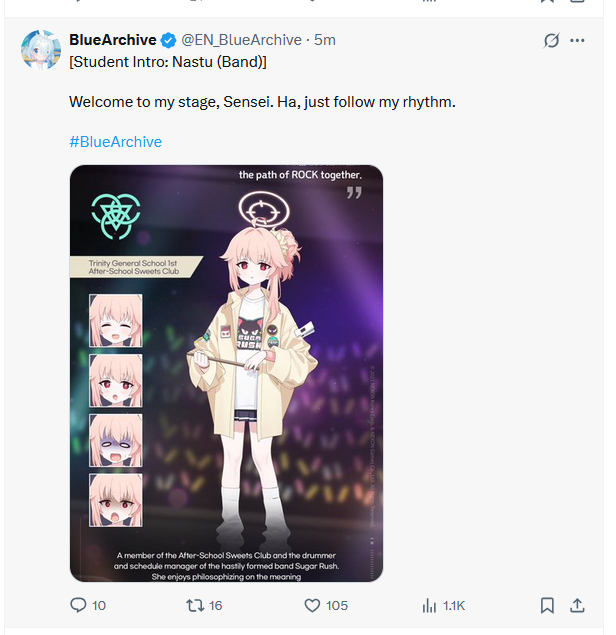Repost this BlueArchive tweet
This screenshot has width=616, height=635.
point(195,605)
